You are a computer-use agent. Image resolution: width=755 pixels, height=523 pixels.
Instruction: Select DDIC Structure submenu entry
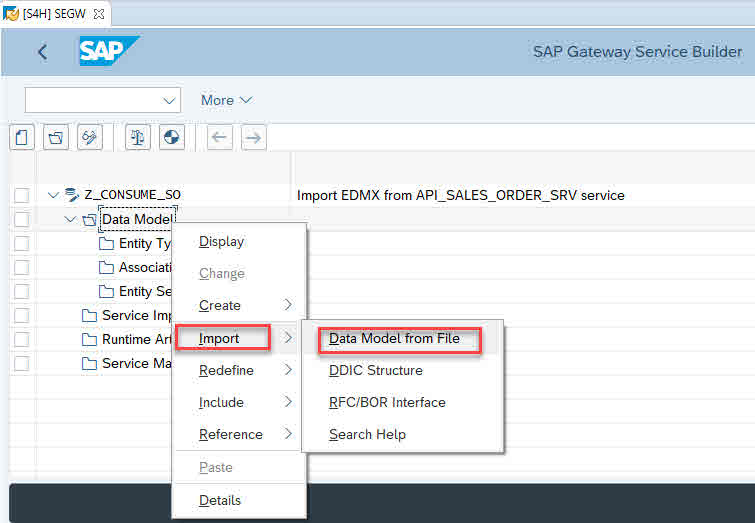click(402, 370)
